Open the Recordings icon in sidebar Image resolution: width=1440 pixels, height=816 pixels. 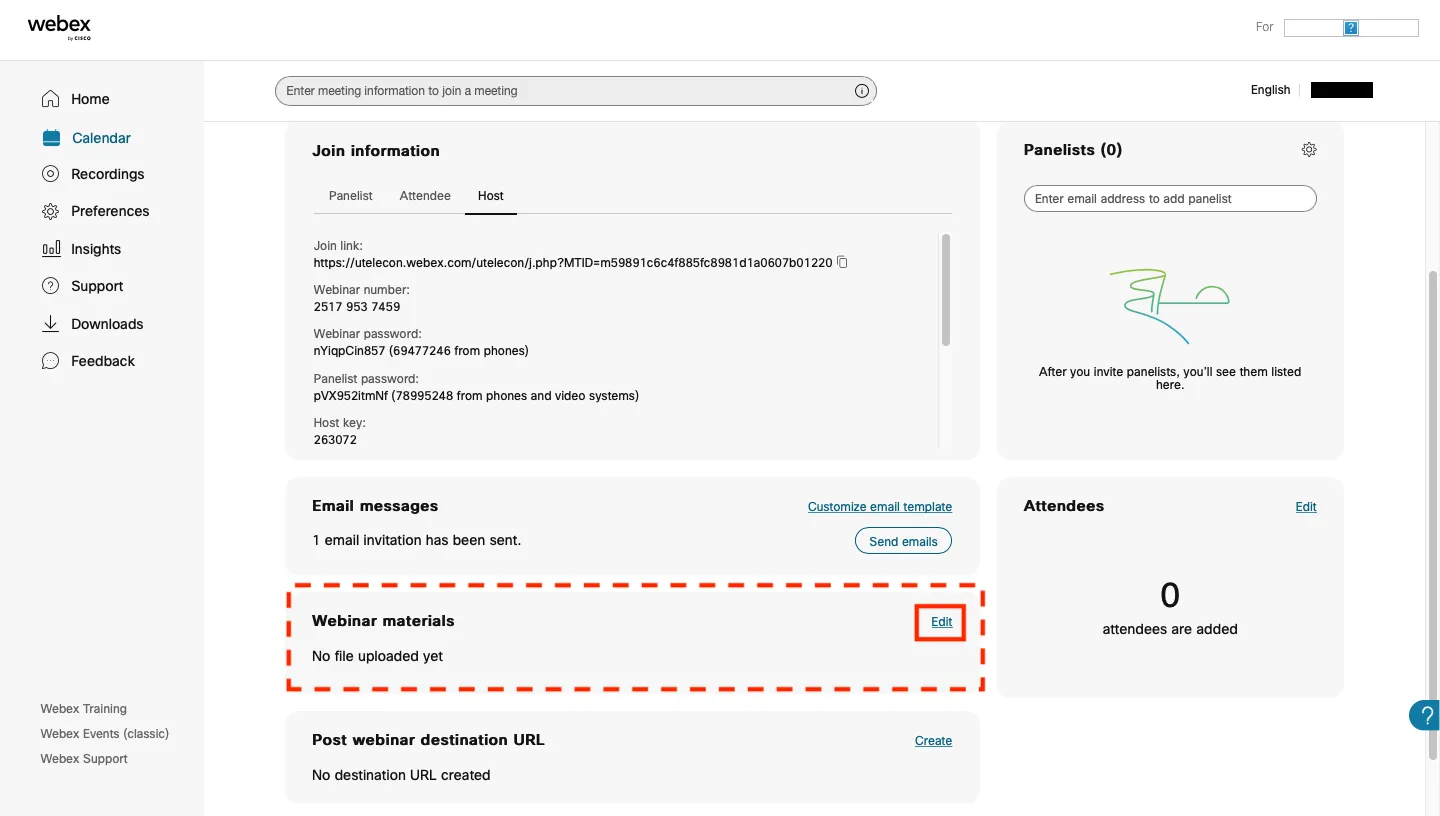tap(50, 174)
